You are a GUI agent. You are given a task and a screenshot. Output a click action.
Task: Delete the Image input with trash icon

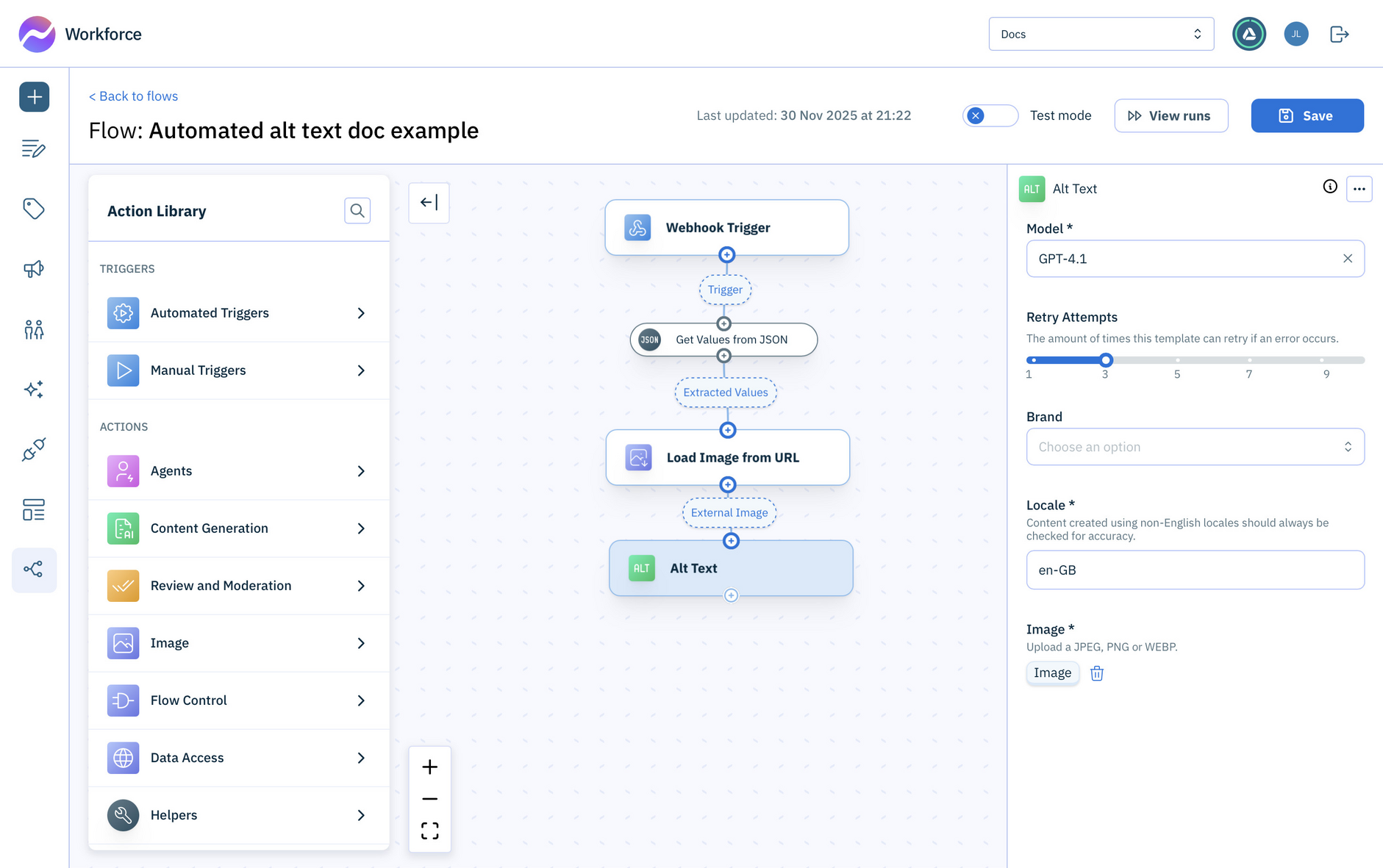click(x=1096, y=673)
